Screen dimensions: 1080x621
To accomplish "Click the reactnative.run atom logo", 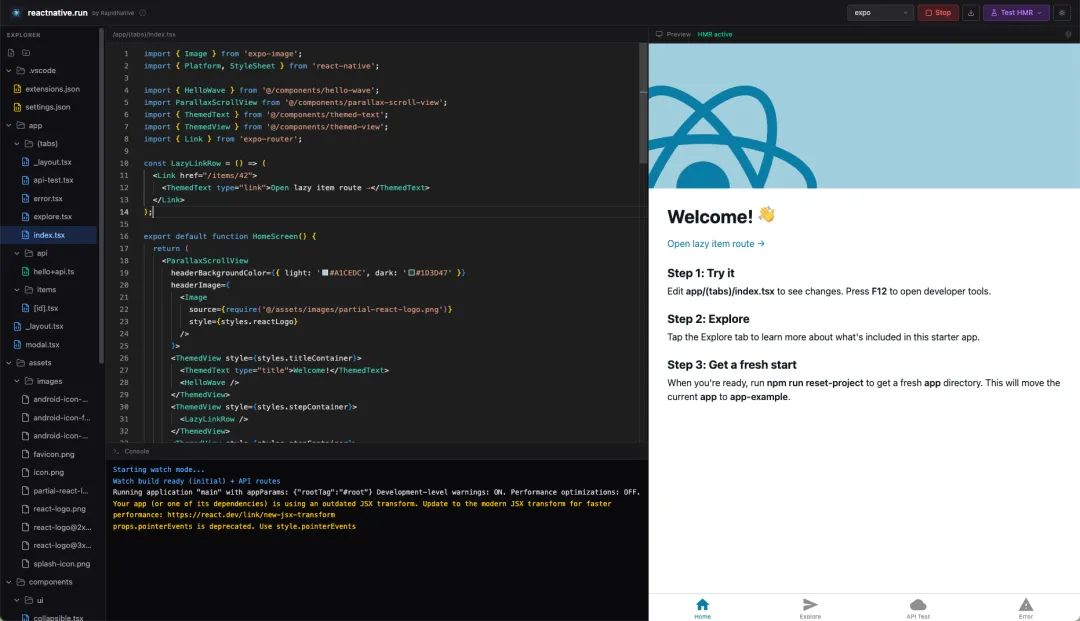I will coord(15,13).
